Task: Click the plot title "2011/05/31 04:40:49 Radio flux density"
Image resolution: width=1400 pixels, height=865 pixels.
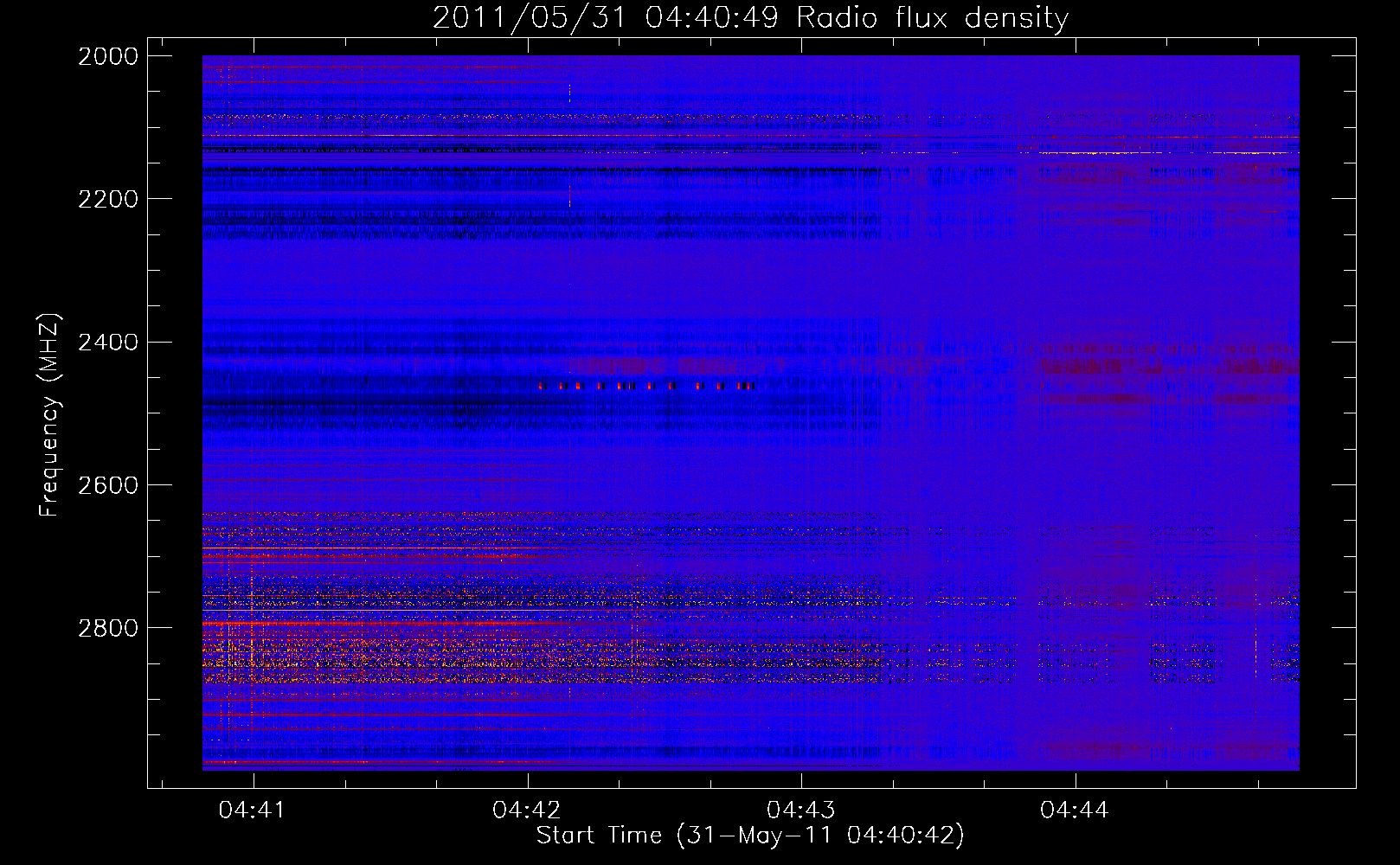Action: coord(750,18)
